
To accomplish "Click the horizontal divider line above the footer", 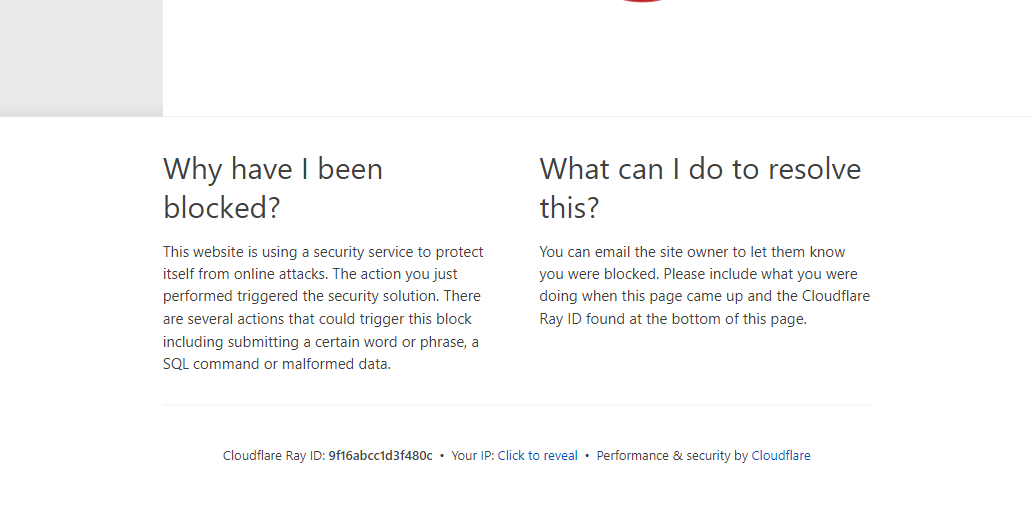I will click(x=516, y=405).
